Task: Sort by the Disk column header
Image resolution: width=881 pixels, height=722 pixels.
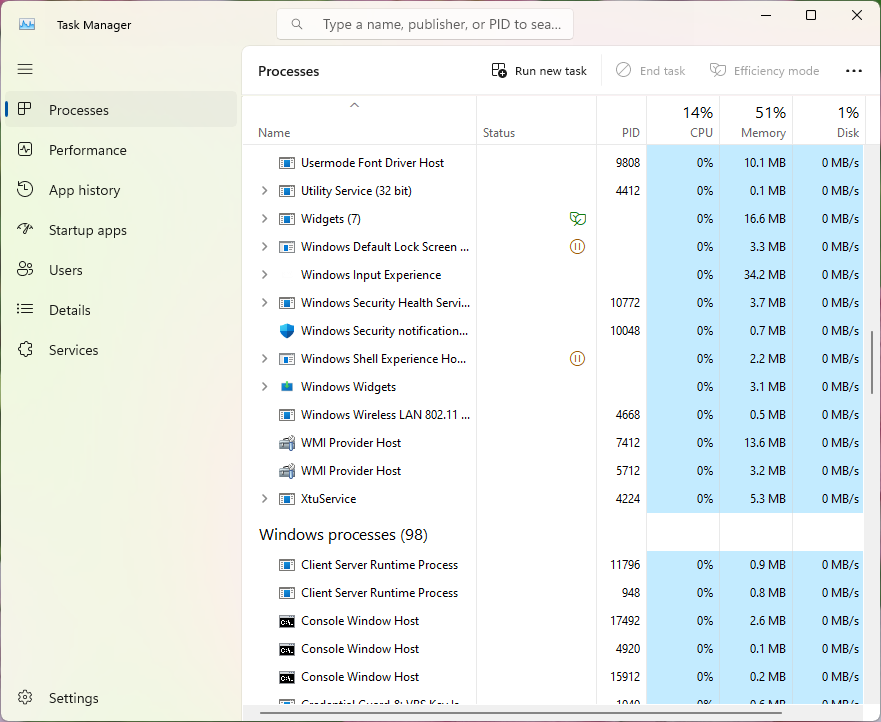Action: click(x=829, y=120)
